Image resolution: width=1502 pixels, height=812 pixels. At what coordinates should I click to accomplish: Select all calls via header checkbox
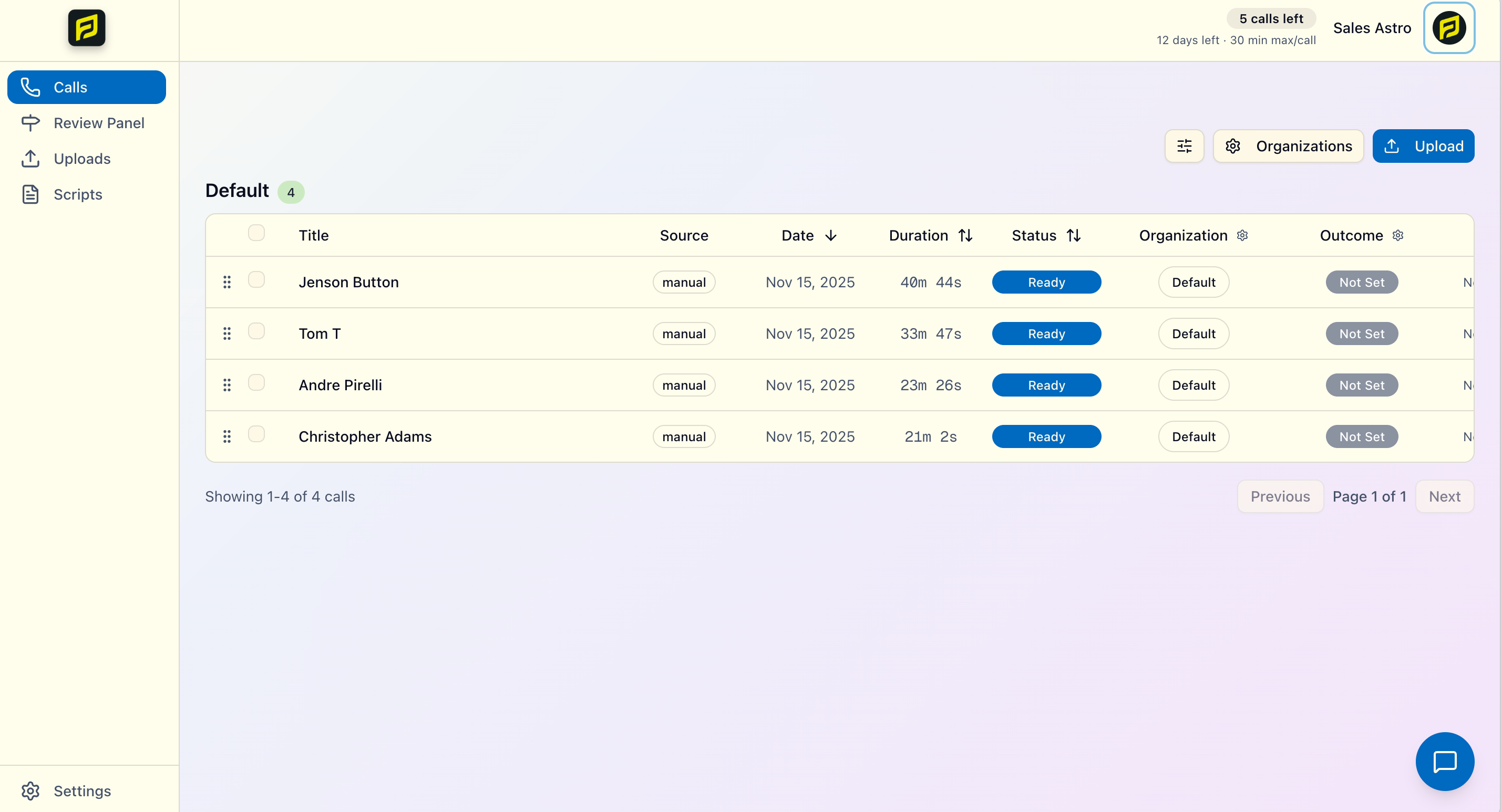[x=256, y=232]
